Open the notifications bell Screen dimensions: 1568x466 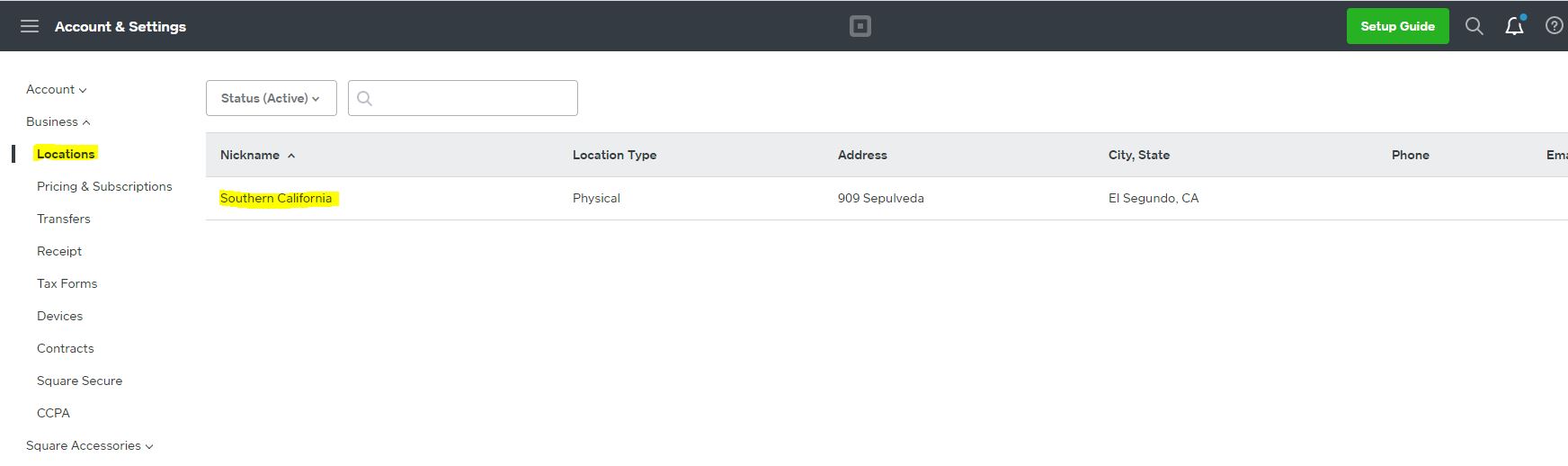click(1514, 26)
